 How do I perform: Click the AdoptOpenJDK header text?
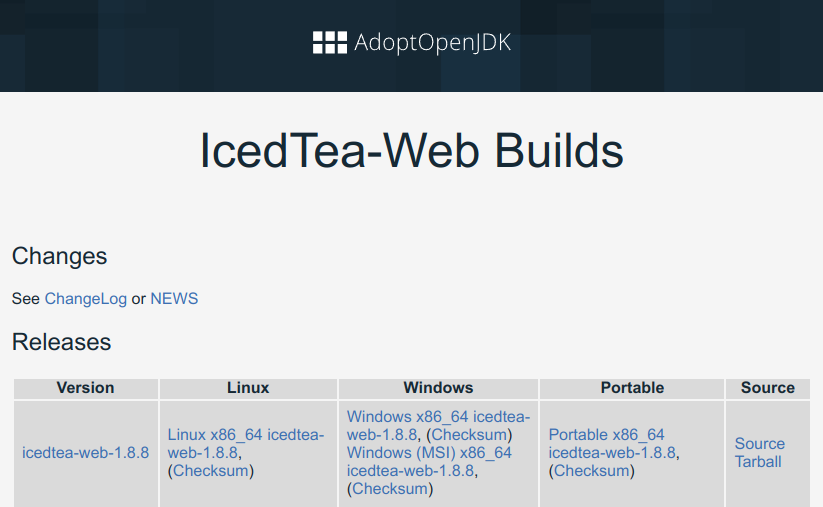(x=432, y=43)
